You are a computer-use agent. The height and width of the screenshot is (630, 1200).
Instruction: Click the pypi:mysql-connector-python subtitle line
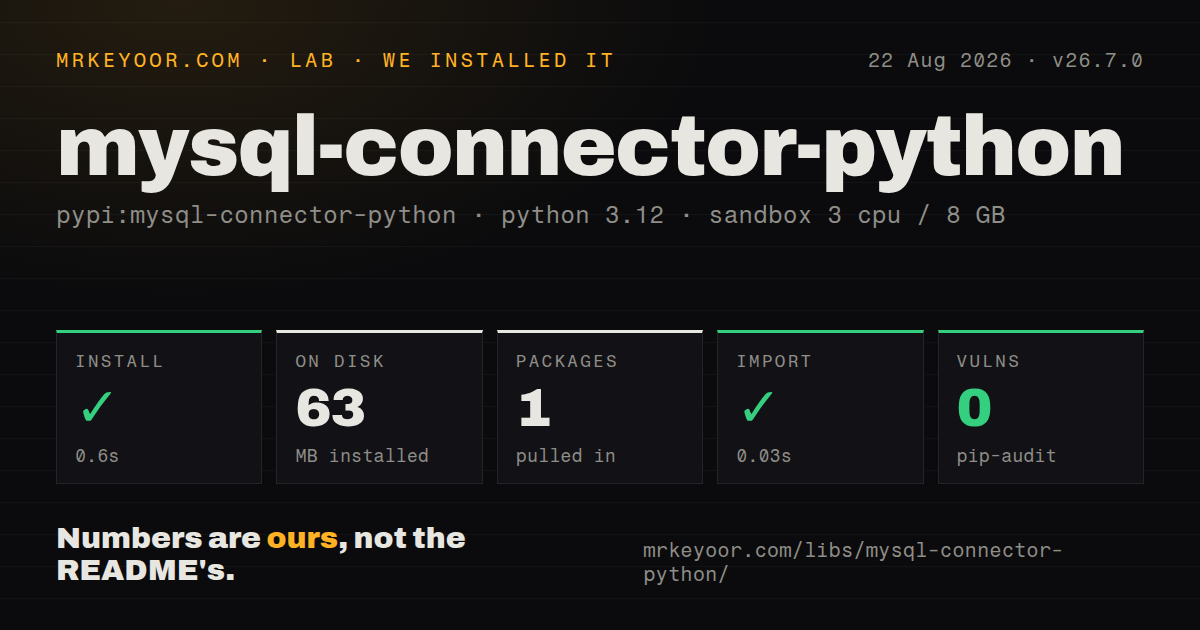coord(530,215)
